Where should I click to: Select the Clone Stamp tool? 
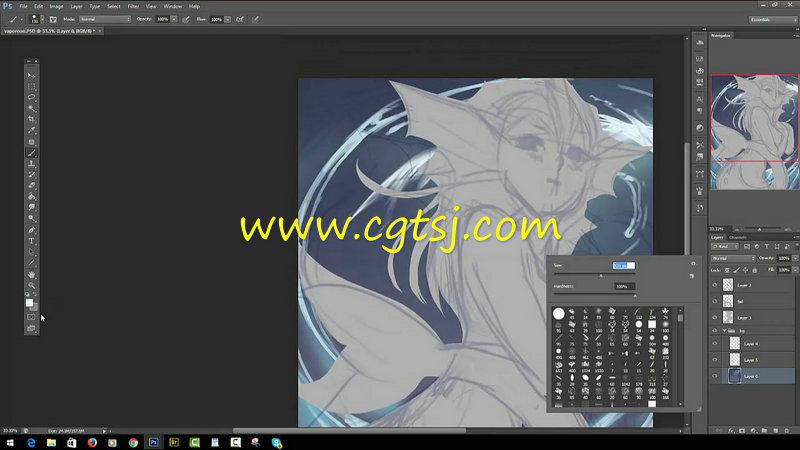[31, 164]
